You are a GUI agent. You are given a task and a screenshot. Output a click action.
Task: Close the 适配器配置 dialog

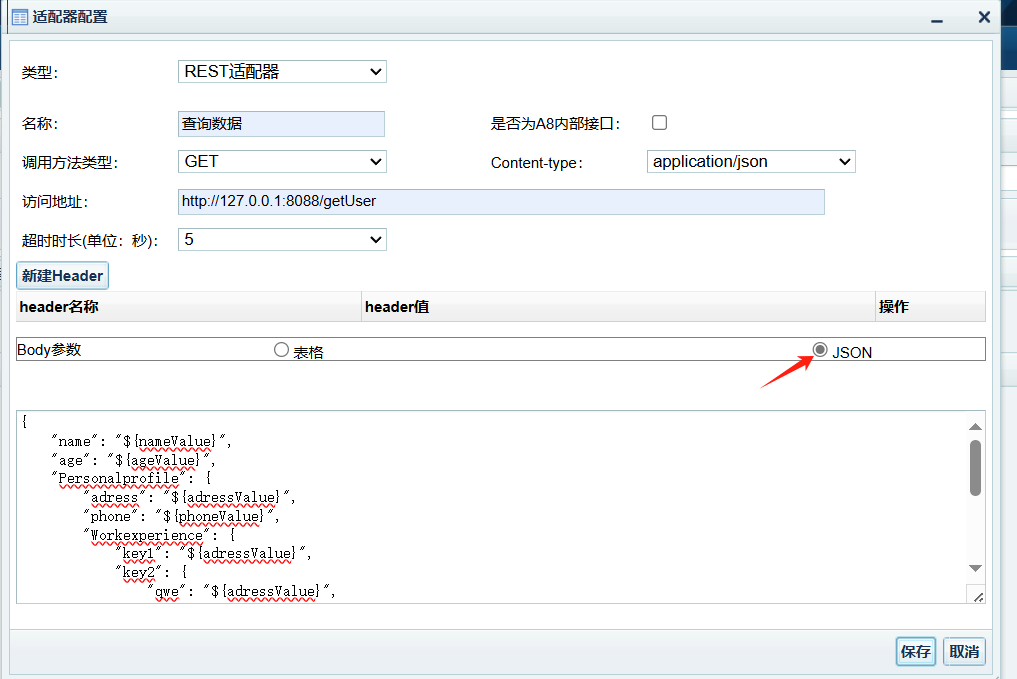click(984, 18)
